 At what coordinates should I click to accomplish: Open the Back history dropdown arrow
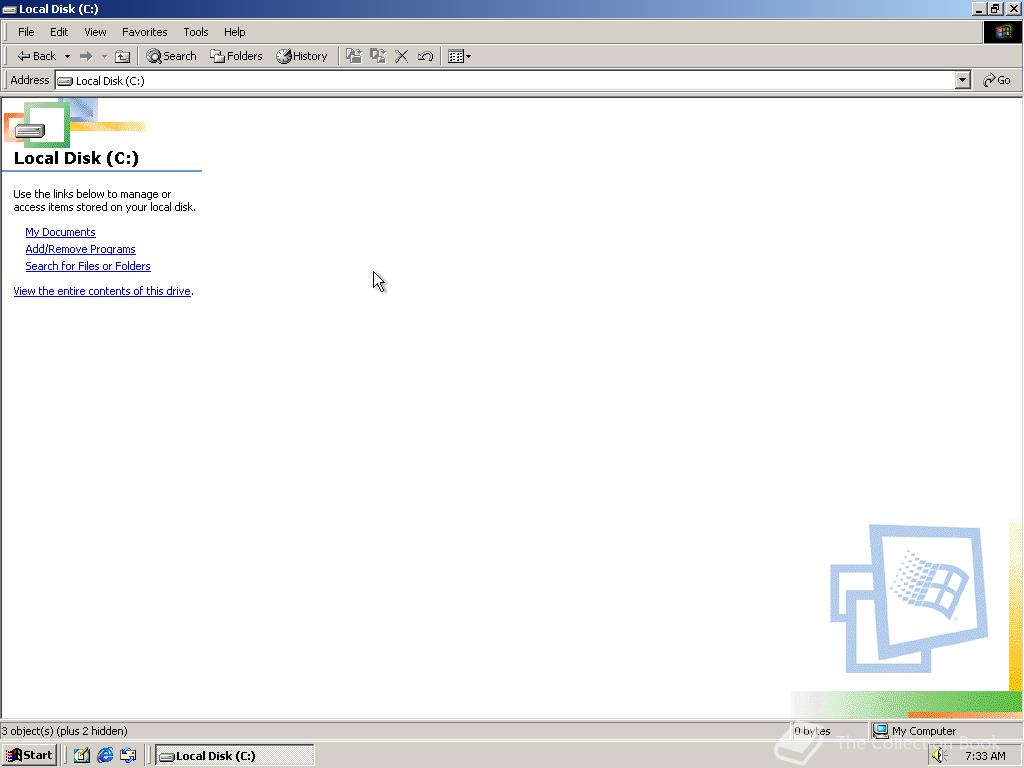pyautogui.click(x=67, y=56)
